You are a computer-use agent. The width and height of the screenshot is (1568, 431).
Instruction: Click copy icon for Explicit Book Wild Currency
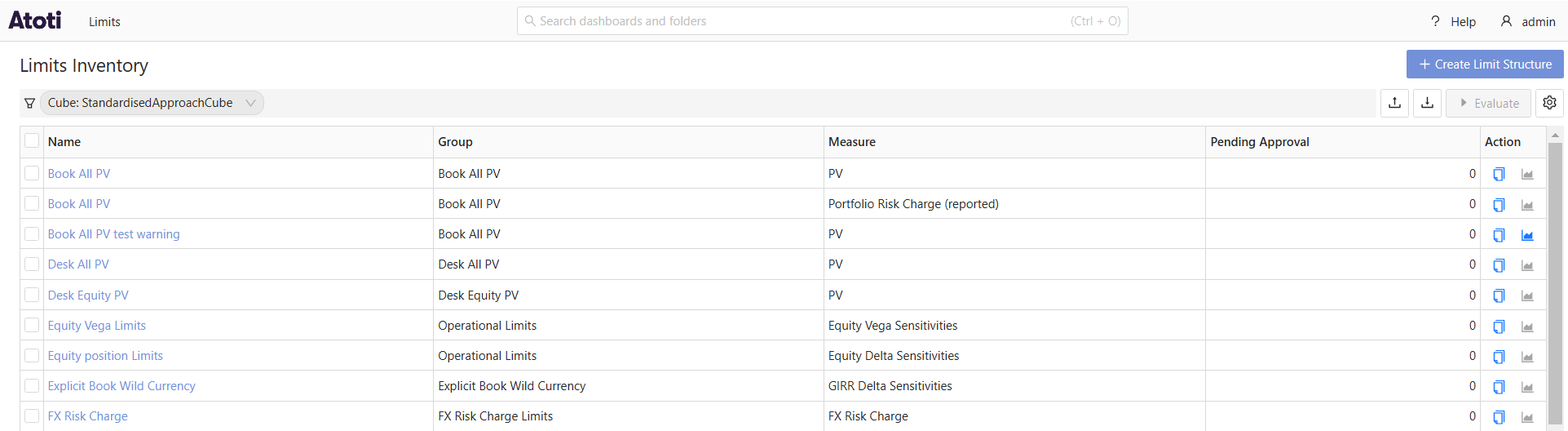(x=1499, y=387)
